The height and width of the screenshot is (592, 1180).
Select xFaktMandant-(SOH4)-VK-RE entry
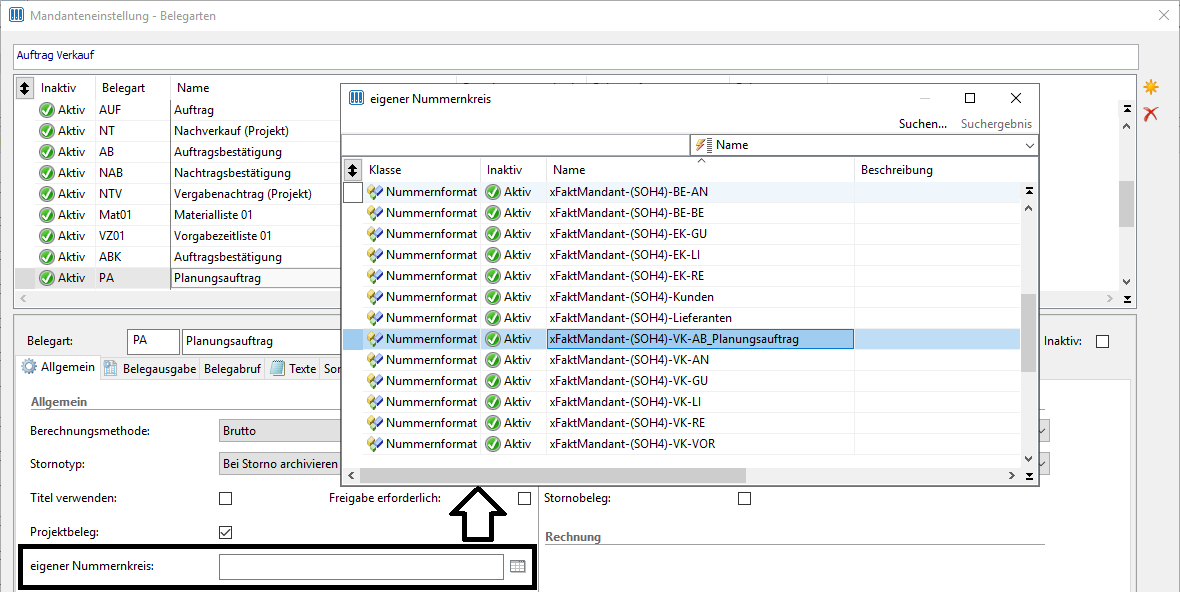(627, 424)
